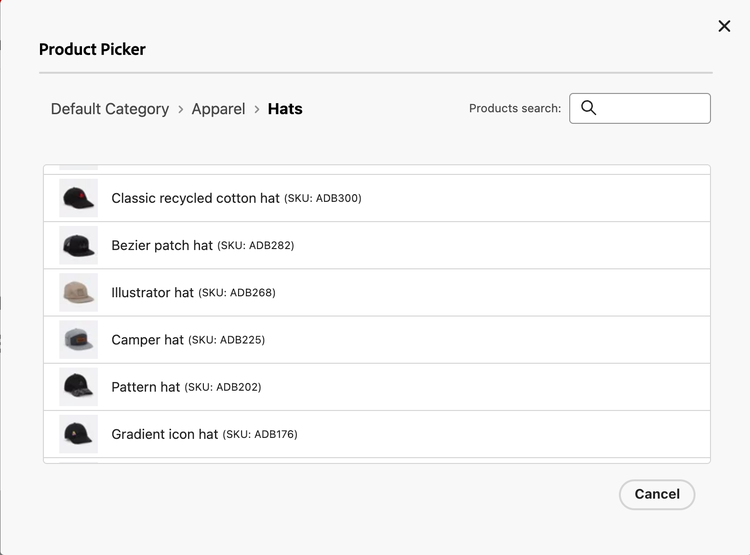Go to Apparel breadcrumb

pos(218,109)
